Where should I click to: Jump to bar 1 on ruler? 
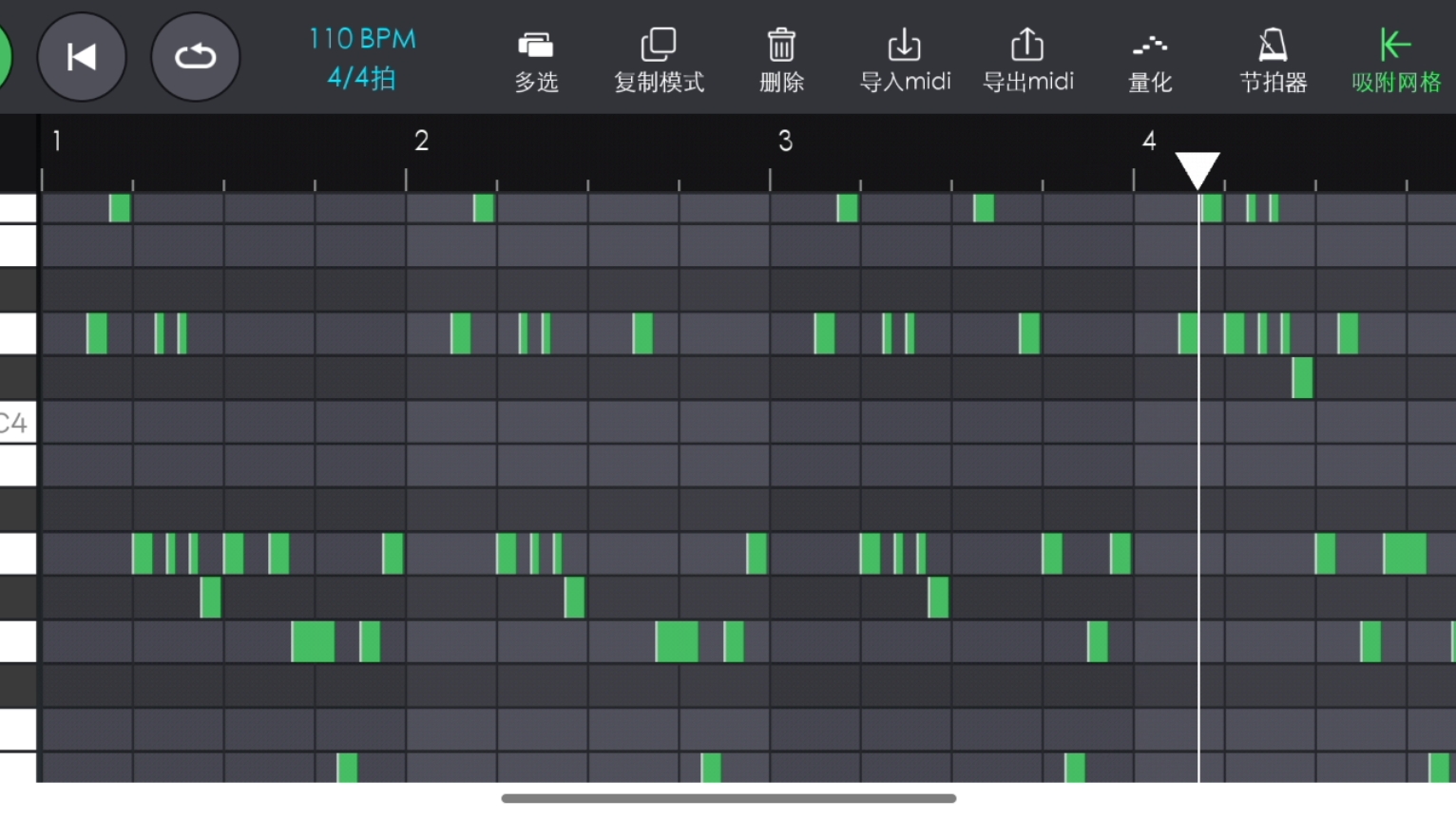(x=57, y=142)
